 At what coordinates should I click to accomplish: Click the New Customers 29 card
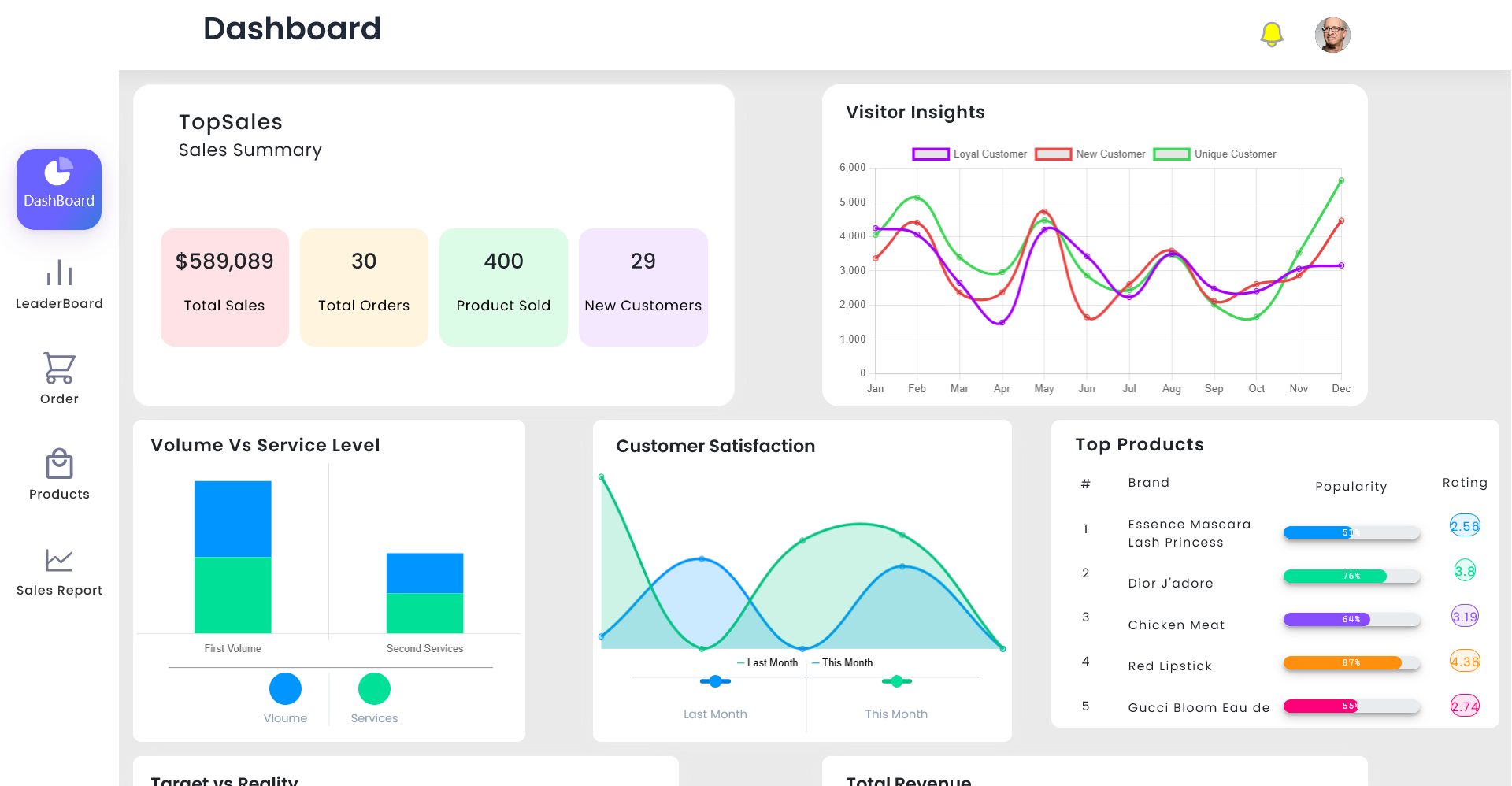click(x=643, y=287)
